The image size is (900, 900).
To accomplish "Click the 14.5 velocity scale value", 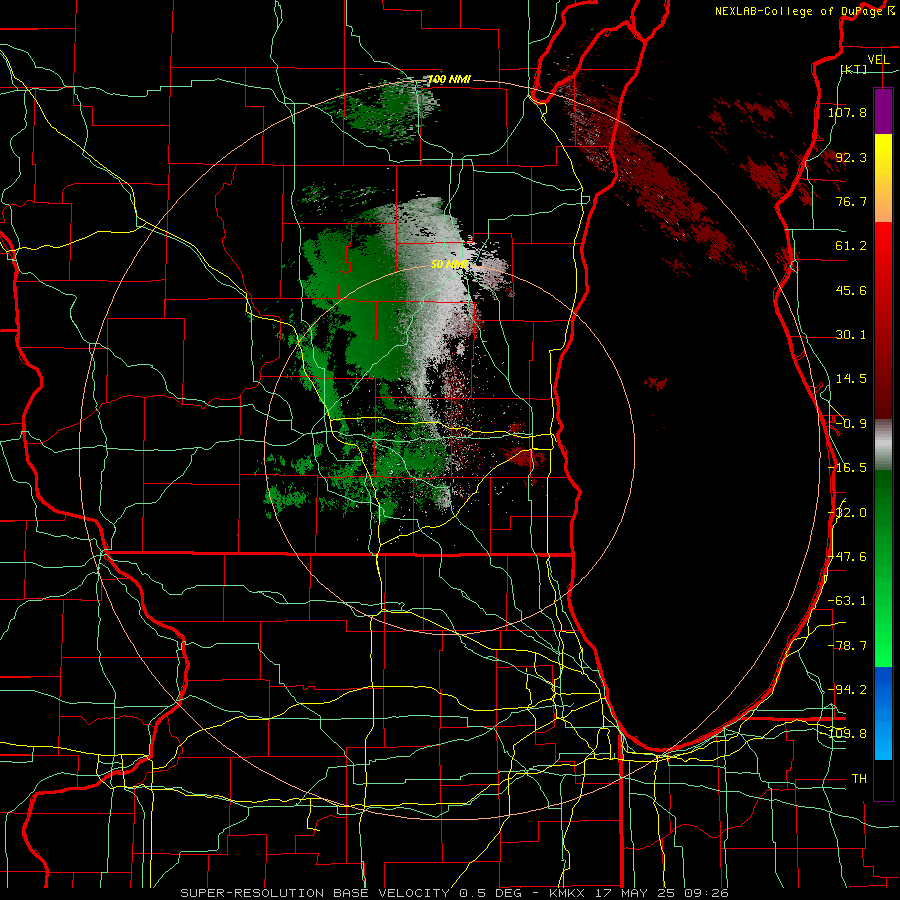I will 851,379.
